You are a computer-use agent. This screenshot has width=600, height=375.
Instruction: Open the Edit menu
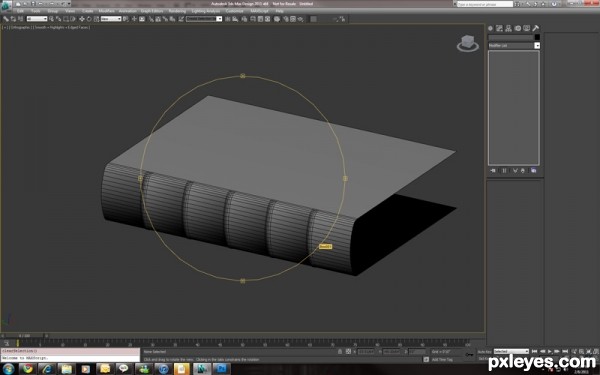click(20, 11)
